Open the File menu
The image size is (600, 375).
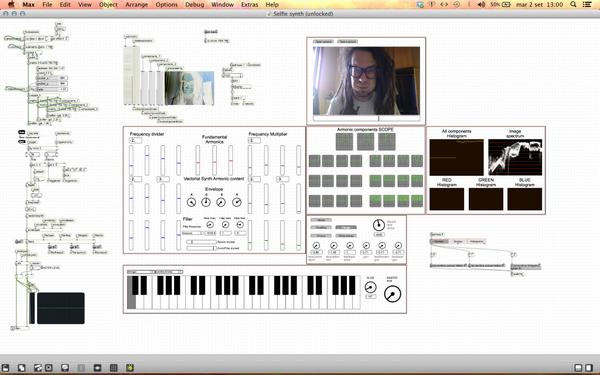tap(47, 5)
